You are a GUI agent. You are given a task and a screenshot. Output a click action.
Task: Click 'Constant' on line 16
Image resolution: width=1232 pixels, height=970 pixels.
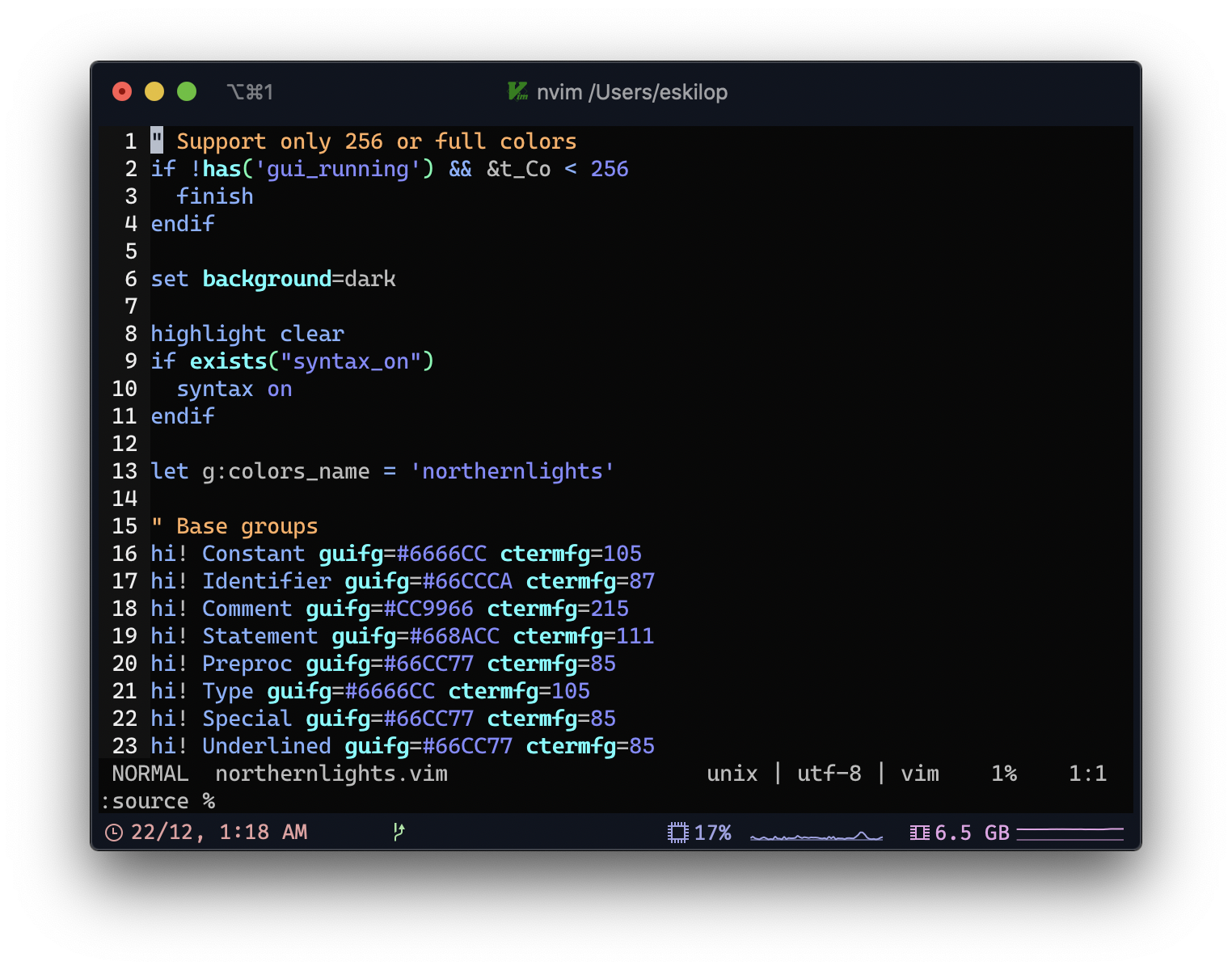254,554
